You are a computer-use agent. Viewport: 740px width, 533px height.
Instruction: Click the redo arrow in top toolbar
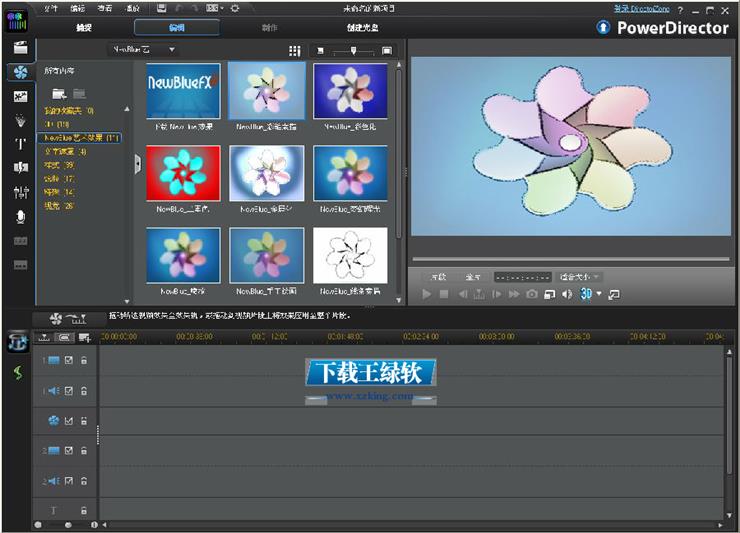(194, 8)
